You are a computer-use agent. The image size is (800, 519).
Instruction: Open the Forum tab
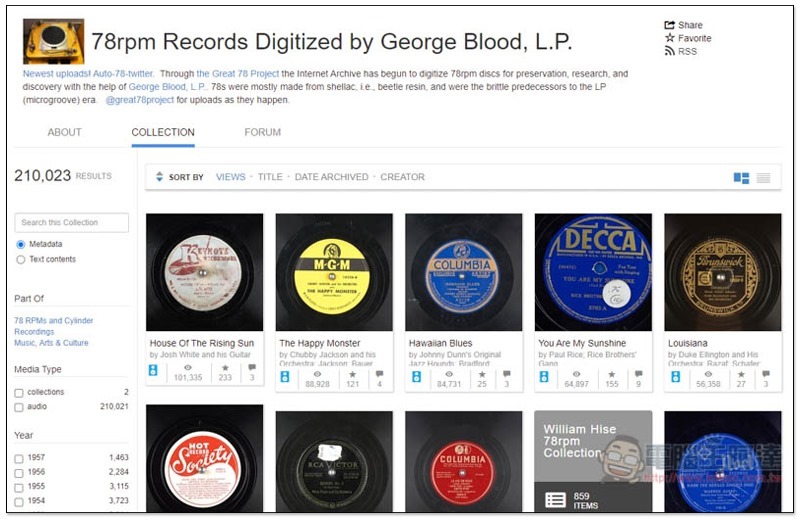(x=262, y=132)
